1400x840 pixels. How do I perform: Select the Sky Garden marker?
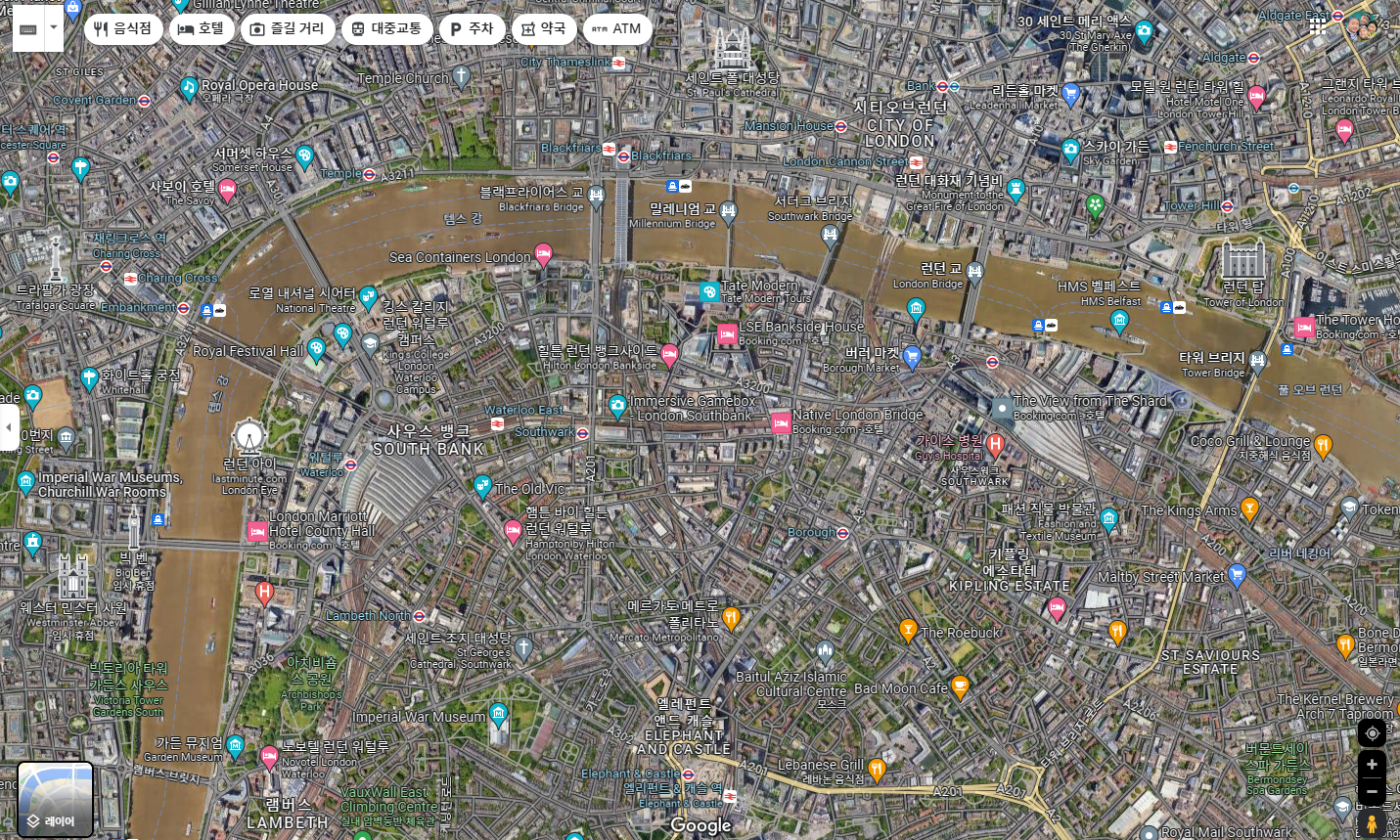click(1070, 151)
